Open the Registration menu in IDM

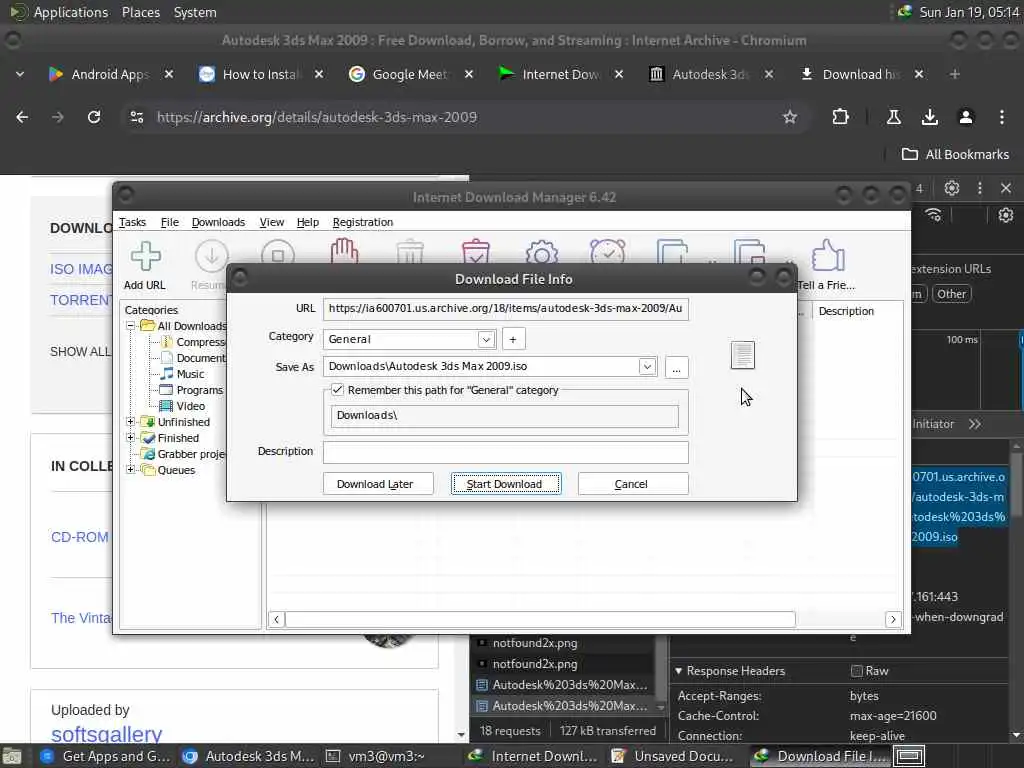pyautogui.click(x=362, y=222)
